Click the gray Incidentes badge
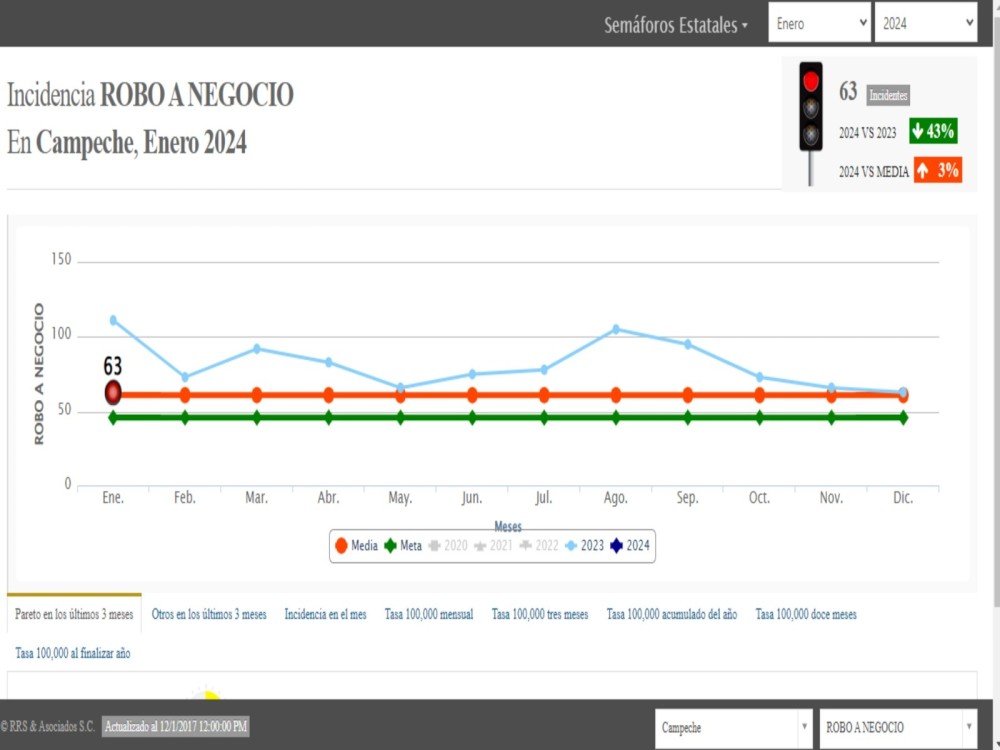This screenshot has width=1000, height=750. click(x=888, y=95)
